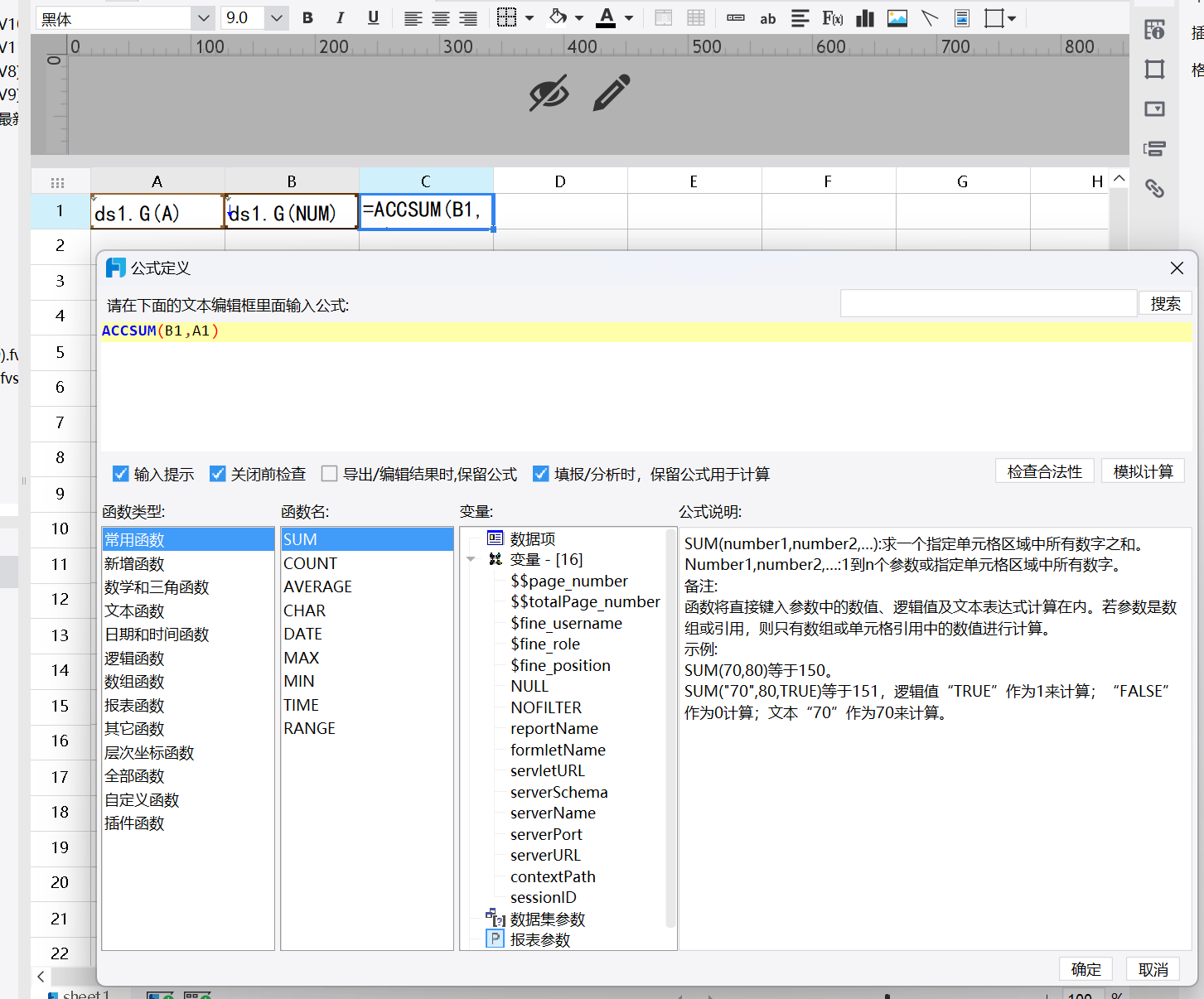This screenshot has height=999, width=1204.
Task: Click the 数据项 icon in variable tree
Action: (x=496, y=538)
